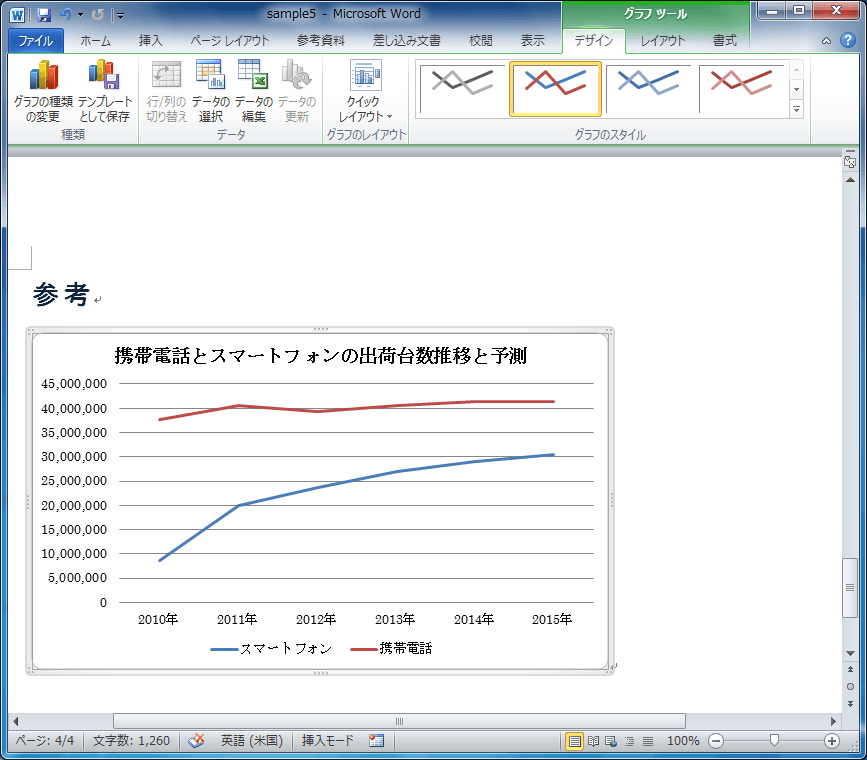
Task: Click zoom in plus button
Action: point(832,741)
